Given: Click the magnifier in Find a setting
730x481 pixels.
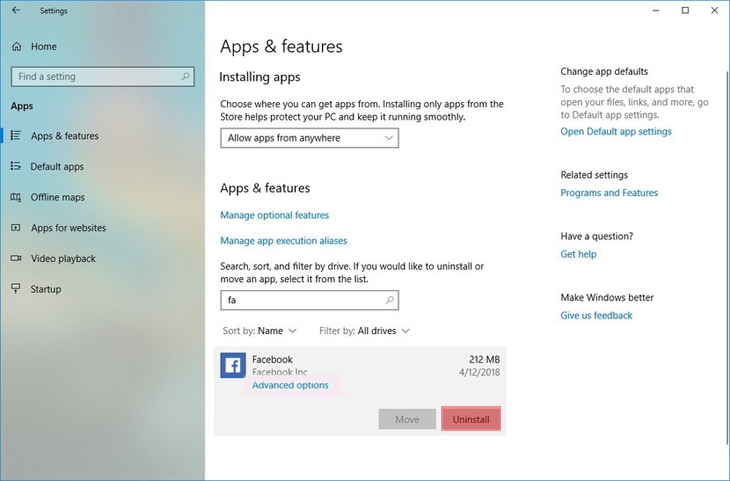Looking at the screenshot, I should tap(185, 76).
